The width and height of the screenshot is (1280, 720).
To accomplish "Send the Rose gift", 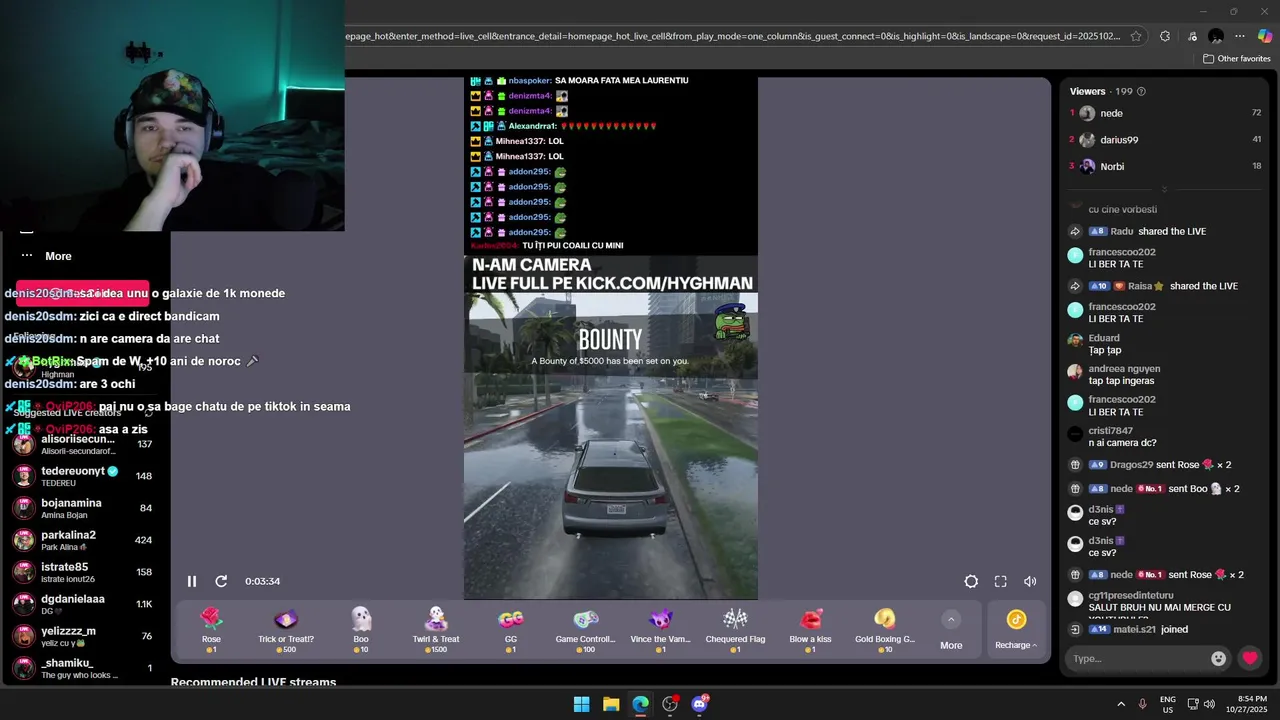I will 211,630.
